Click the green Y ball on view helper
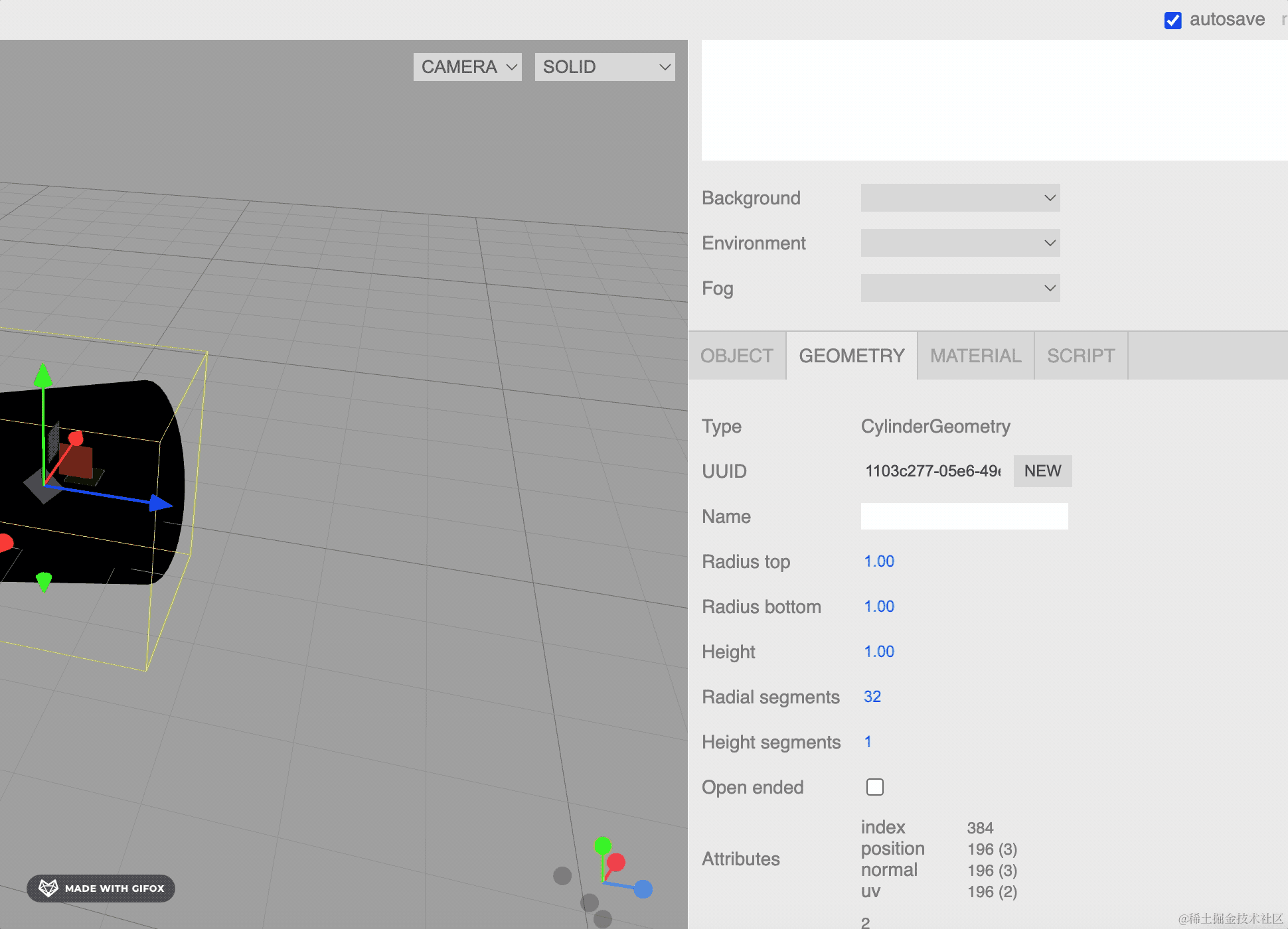 click(603, 845)
